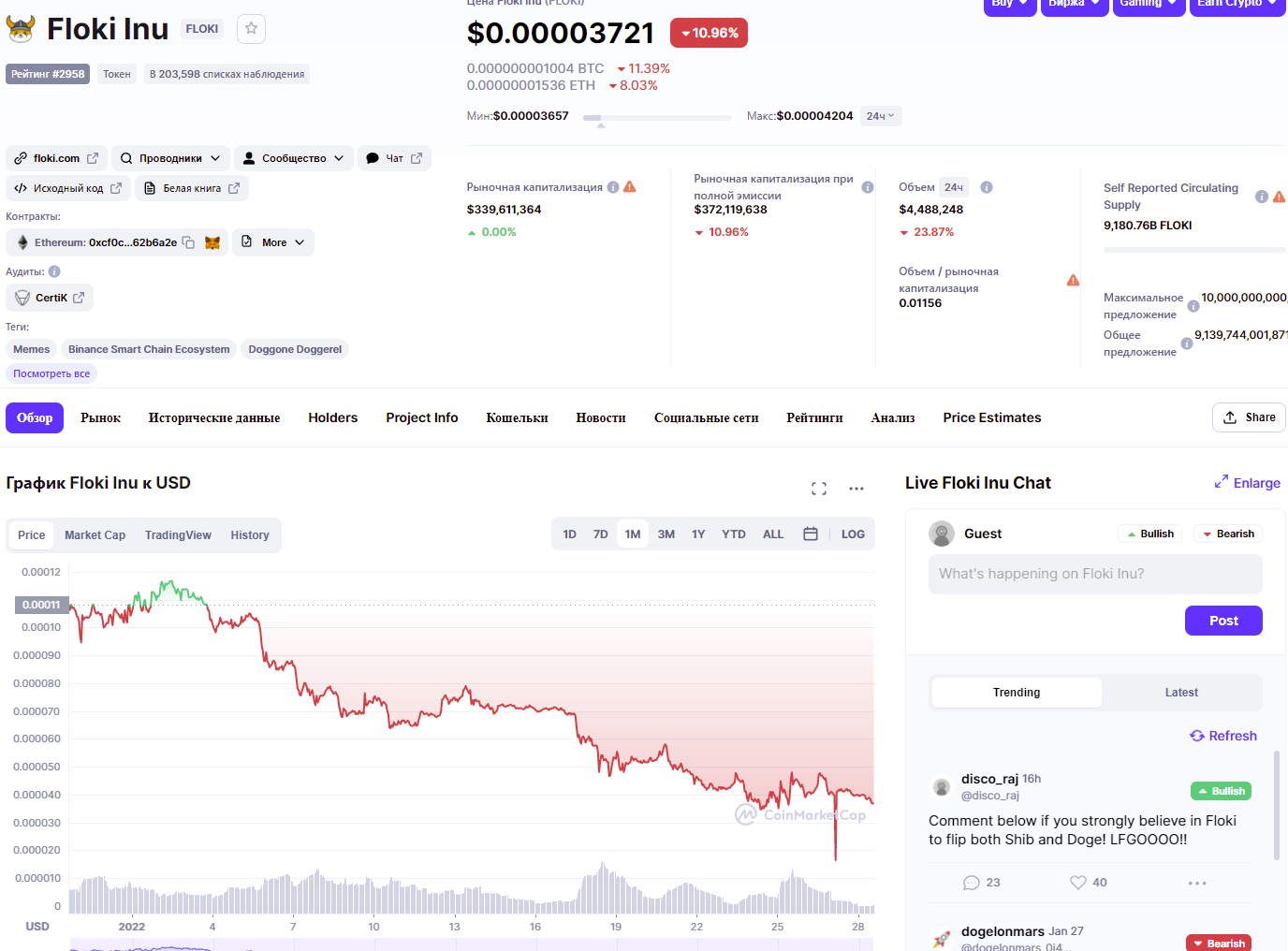Switch chart to Market Cap tab
The image size is (1288, 951).
95,535
